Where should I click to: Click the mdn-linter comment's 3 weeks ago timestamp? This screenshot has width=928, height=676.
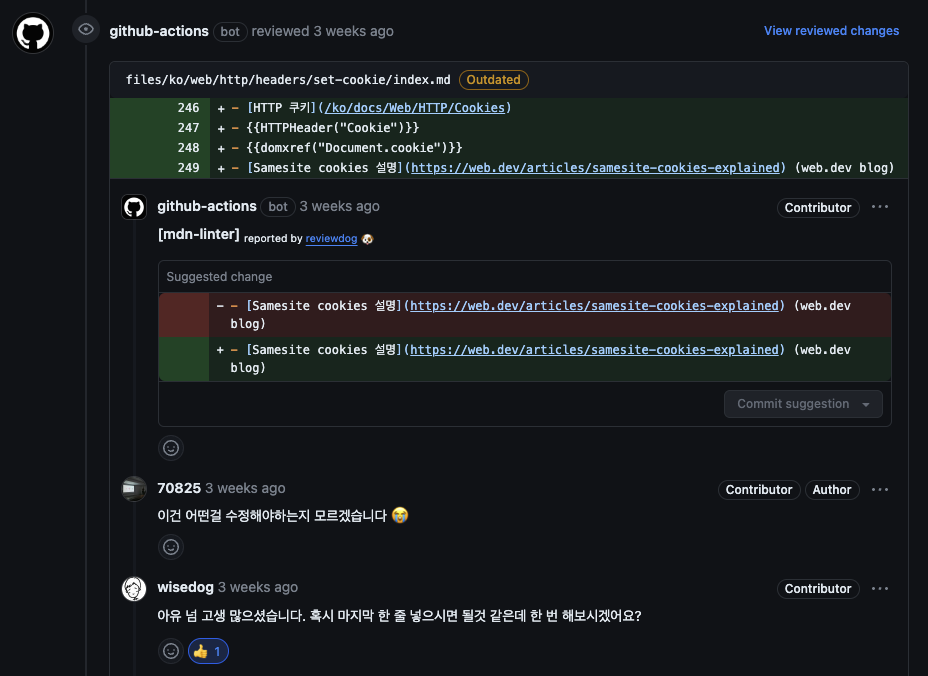[x=339, y=206]
